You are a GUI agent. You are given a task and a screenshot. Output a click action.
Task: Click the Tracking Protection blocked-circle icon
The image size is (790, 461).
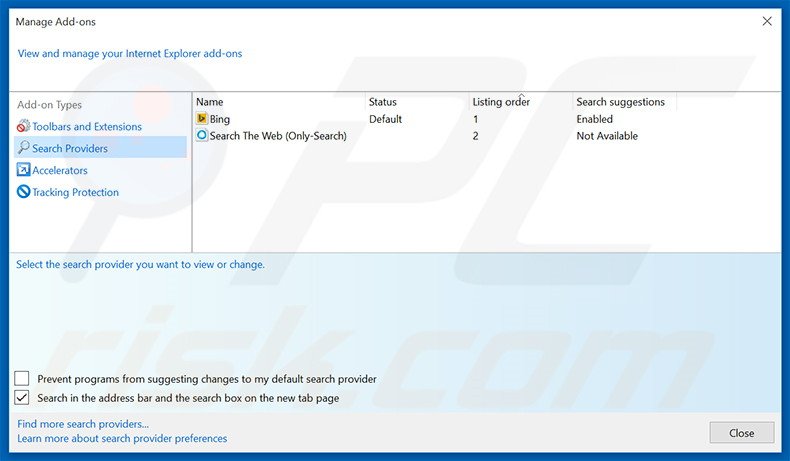click(23, 191)
